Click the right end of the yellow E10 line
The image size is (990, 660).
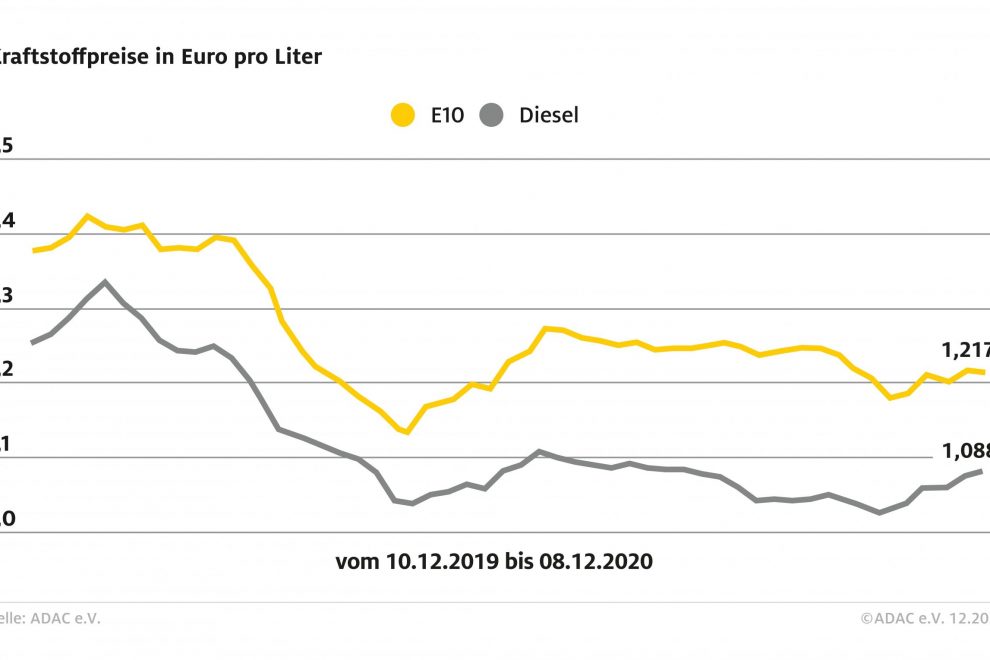(984, 372)
